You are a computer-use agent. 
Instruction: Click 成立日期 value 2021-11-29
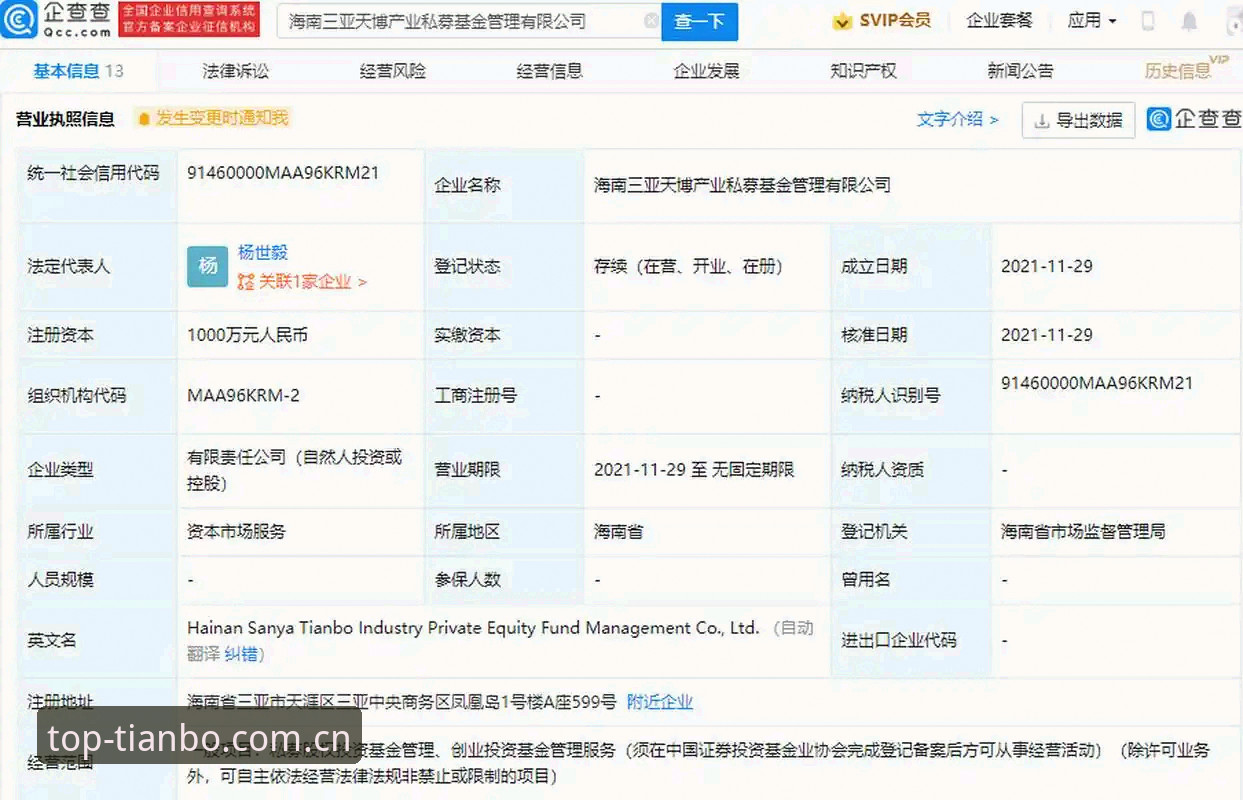pos(1047,266)
